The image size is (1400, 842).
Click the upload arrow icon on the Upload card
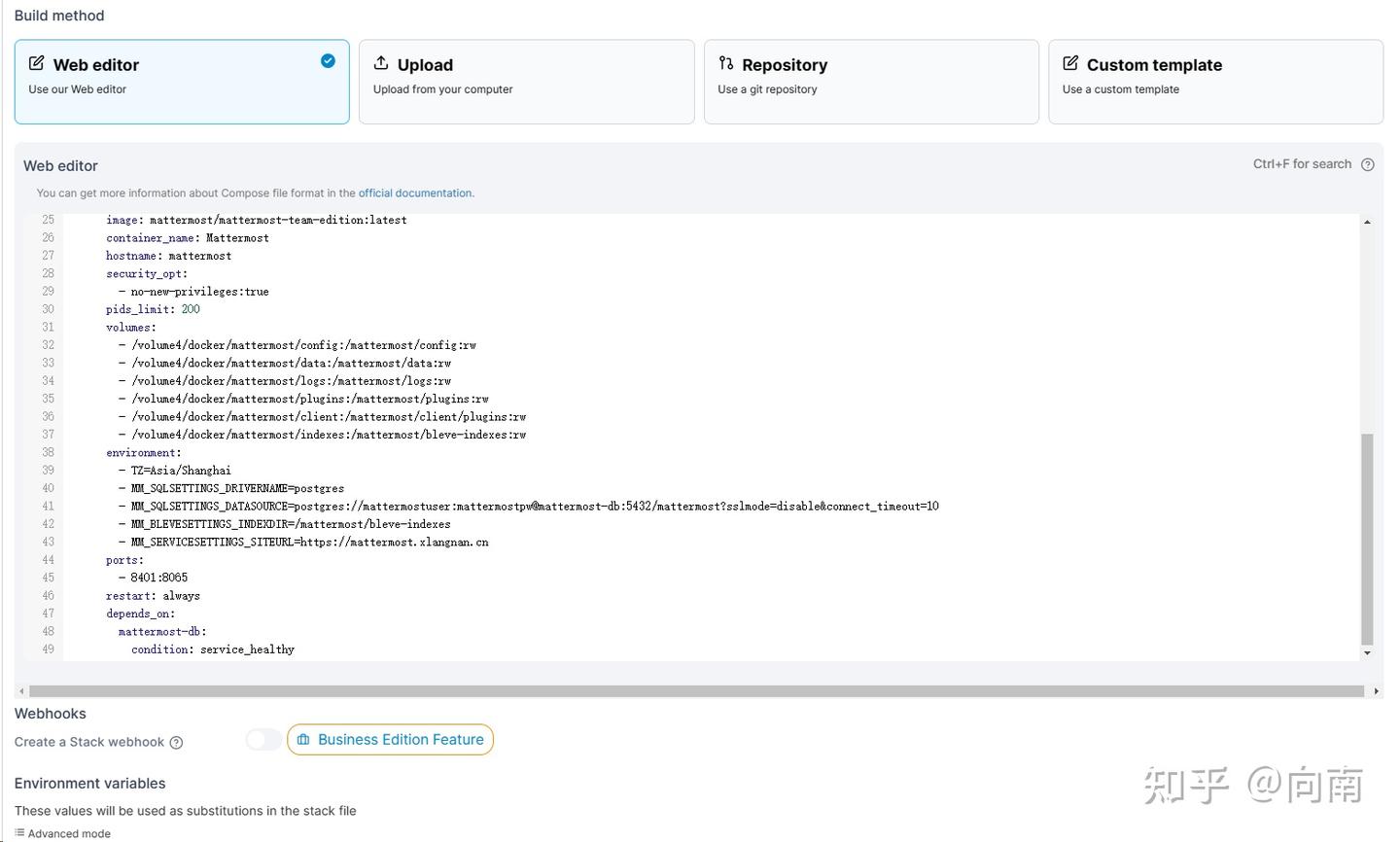click(x=380, y=64)
